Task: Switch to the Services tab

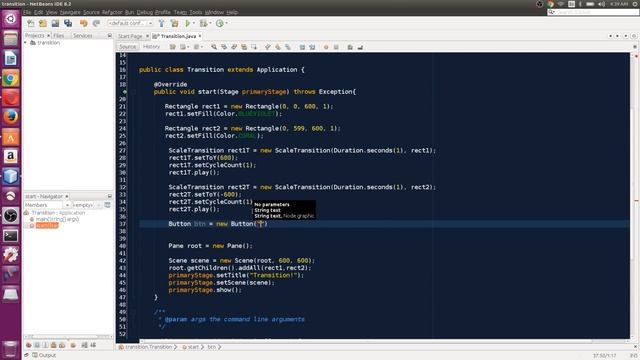Action: [x=82, y=36]
